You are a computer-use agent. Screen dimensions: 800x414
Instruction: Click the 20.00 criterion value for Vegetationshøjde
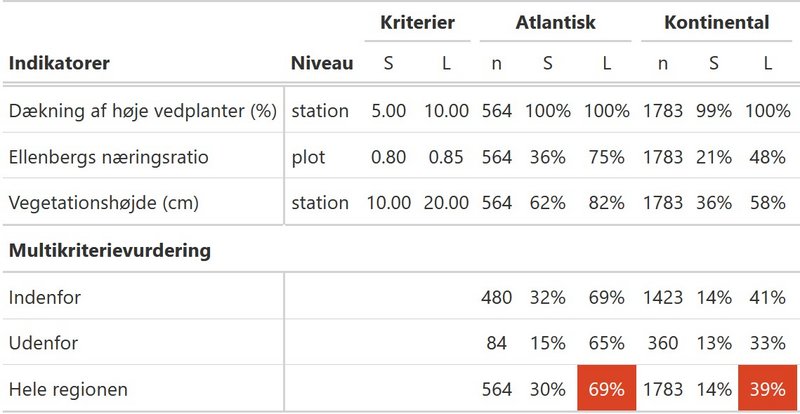coord(446,203)
